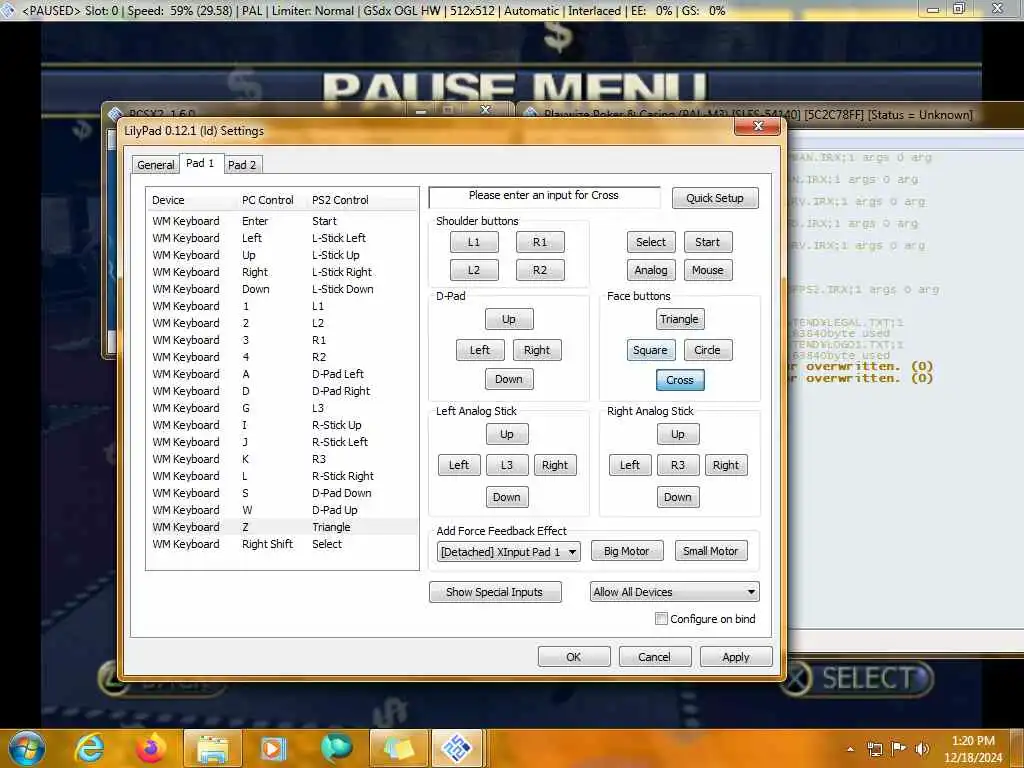Click the Analog button
Screen dimensions: 1024x768
(x=651, y=270)
